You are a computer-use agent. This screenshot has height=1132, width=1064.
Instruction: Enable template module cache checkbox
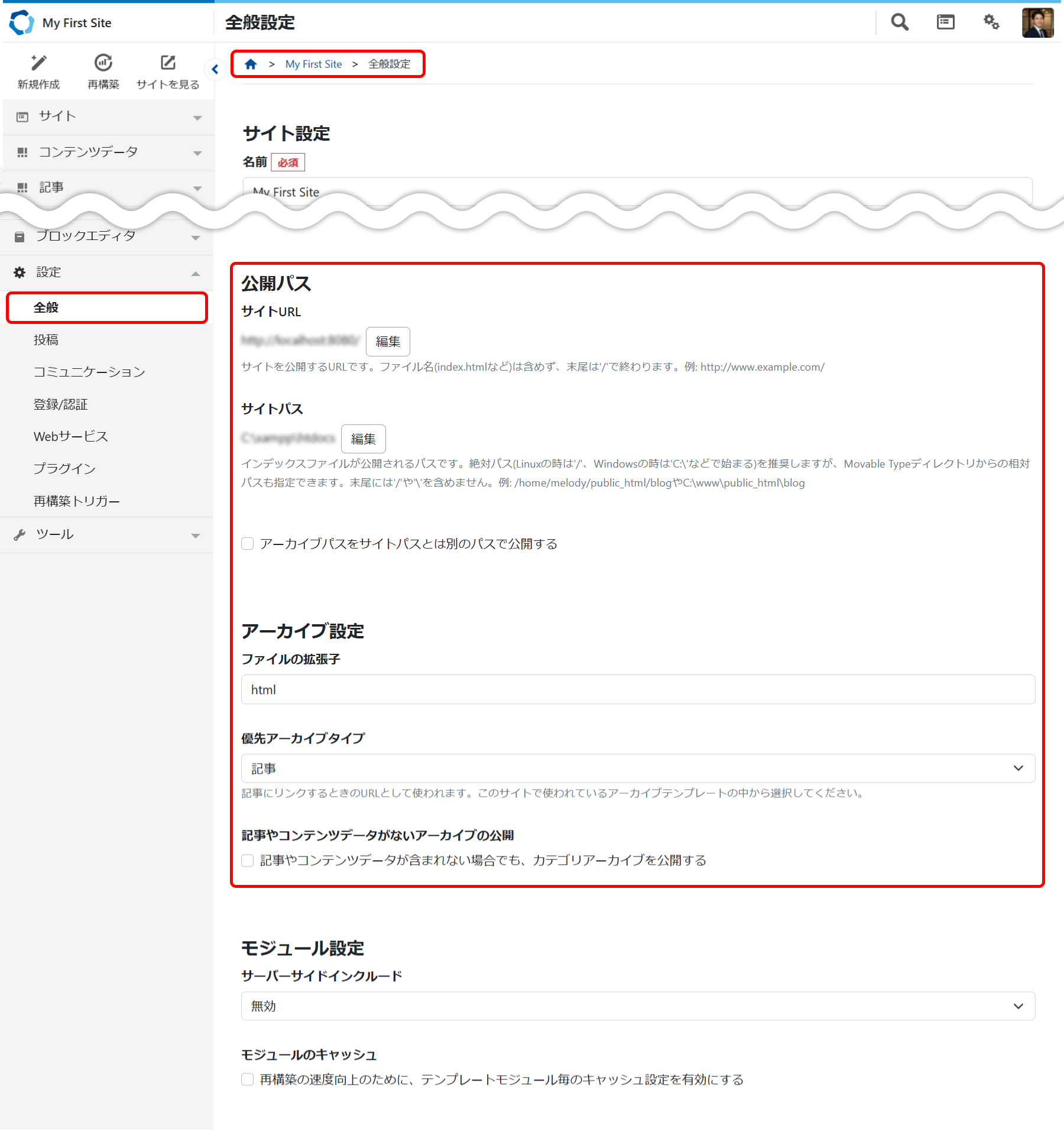248,1080
